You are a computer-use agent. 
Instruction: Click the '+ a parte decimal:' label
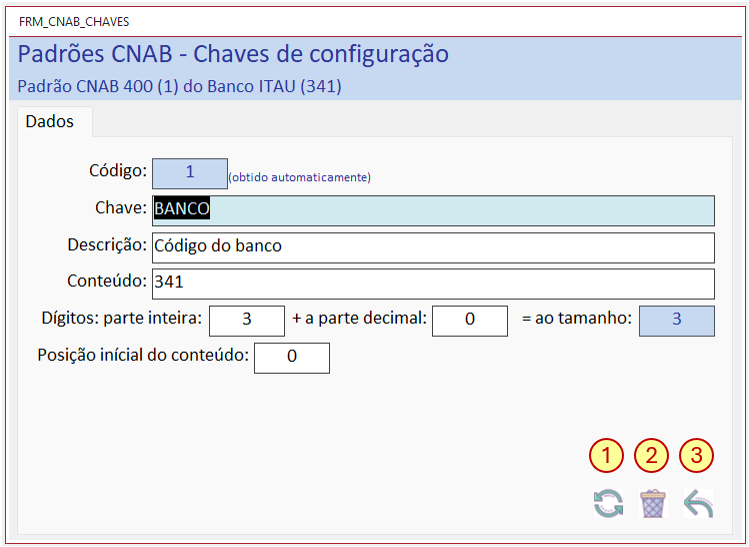click(359, 318)
